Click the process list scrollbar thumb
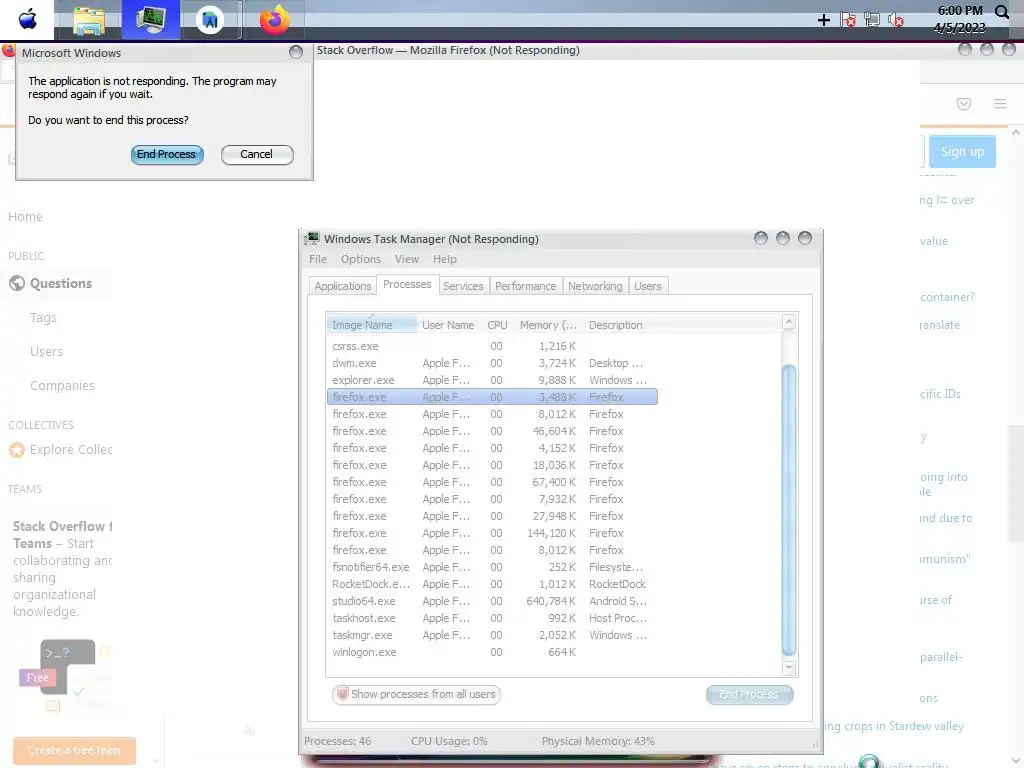This screenshot has width=1024, height=768. coord(788,509)
